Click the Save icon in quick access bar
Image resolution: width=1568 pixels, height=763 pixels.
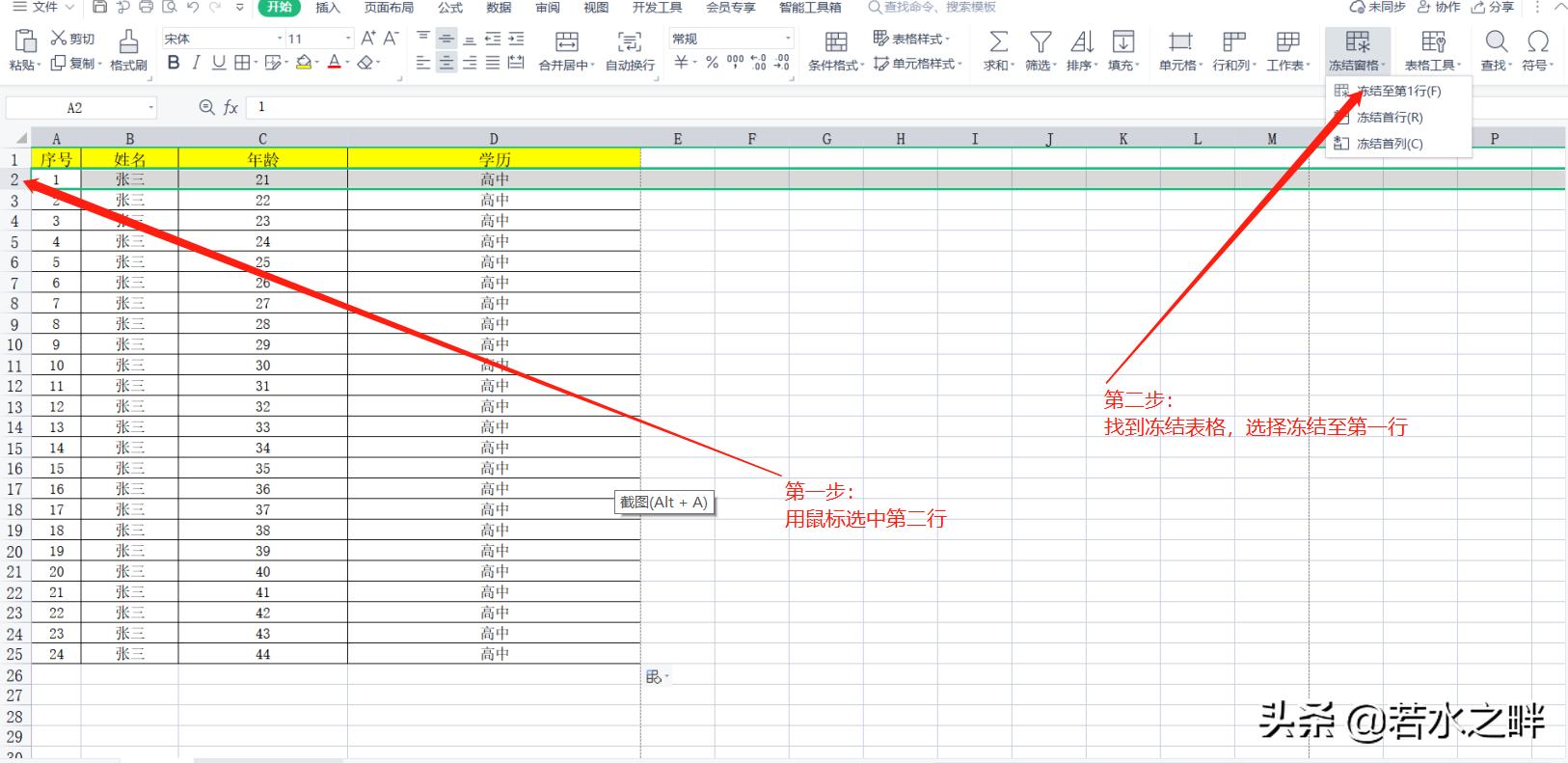click(100, 7)
